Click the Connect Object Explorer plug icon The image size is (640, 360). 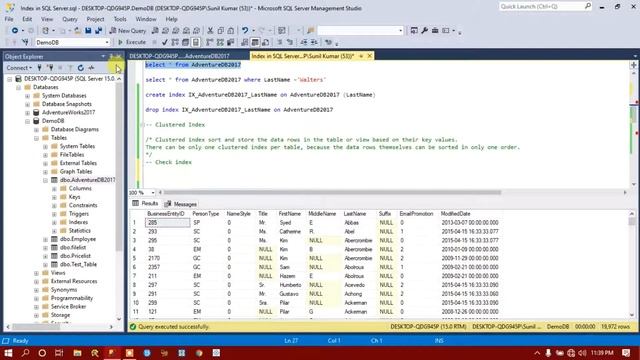pos(40,68)
